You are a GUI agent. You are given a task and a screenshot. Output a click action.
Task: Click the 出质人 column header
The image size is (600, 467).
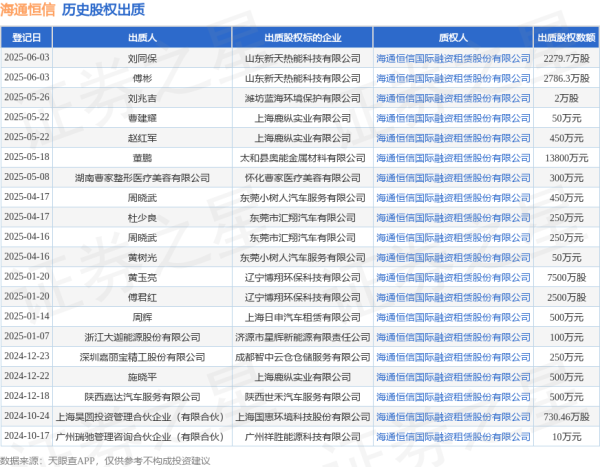[x=141, y=36]
